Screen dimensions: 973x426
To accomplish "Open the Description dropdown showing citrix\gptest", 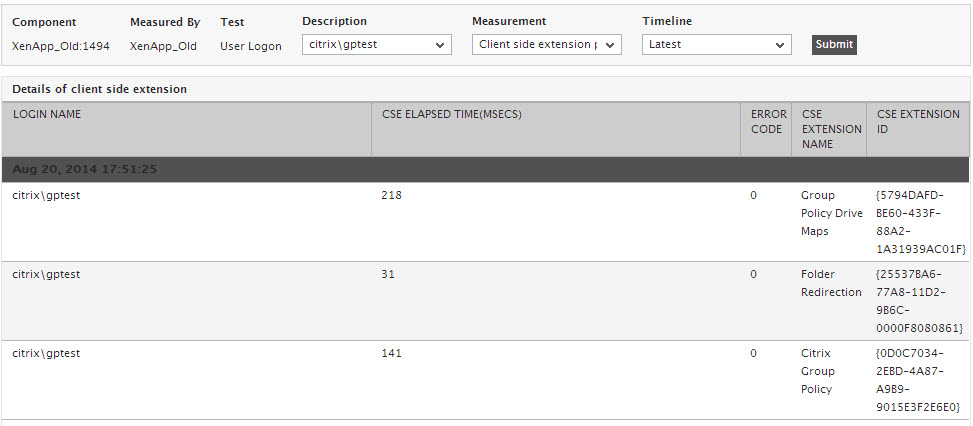I will (x=376, y=45).
